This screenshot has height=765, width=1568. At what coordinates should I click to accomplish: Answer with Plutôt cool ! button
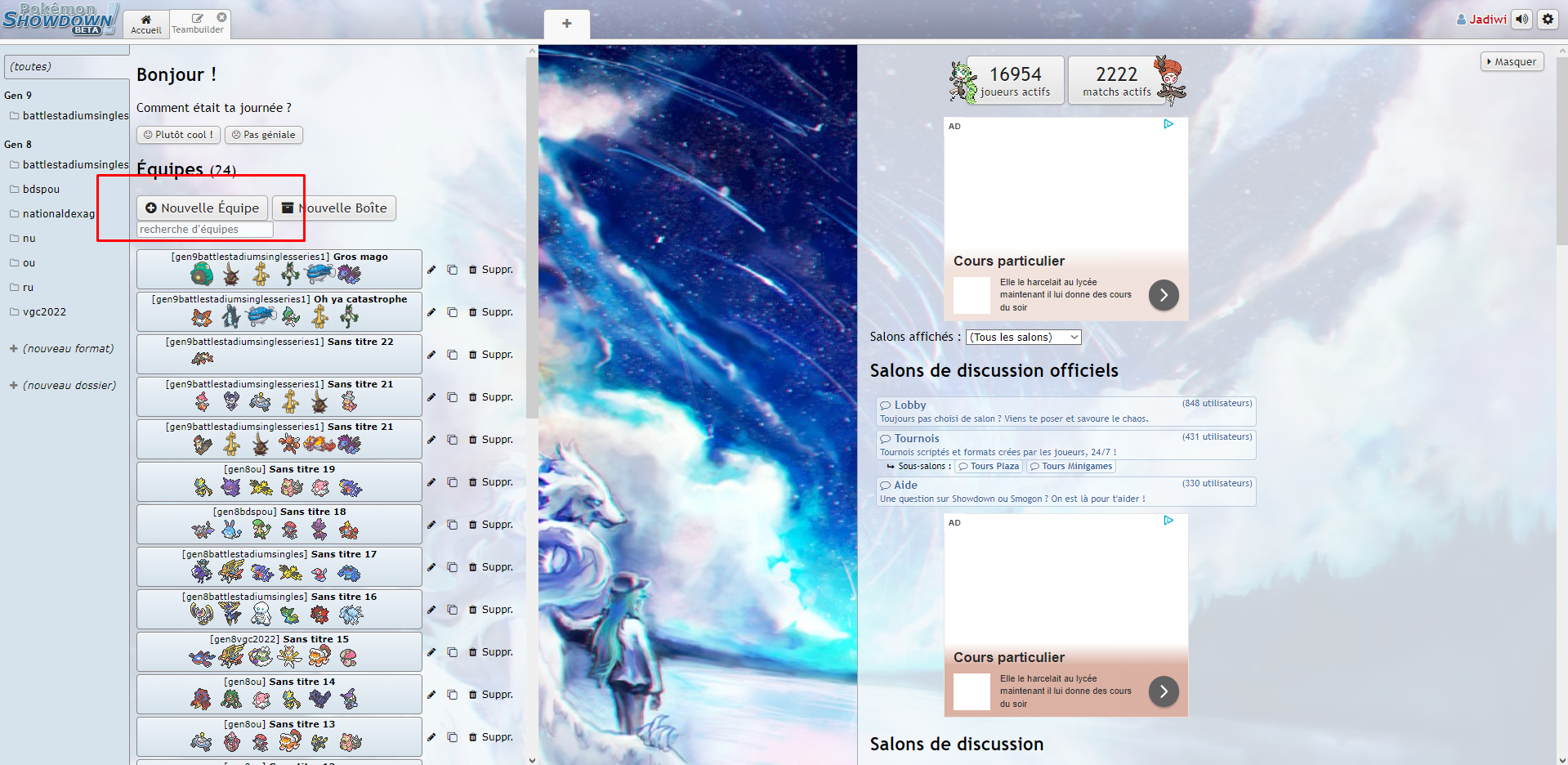[178, 135]
